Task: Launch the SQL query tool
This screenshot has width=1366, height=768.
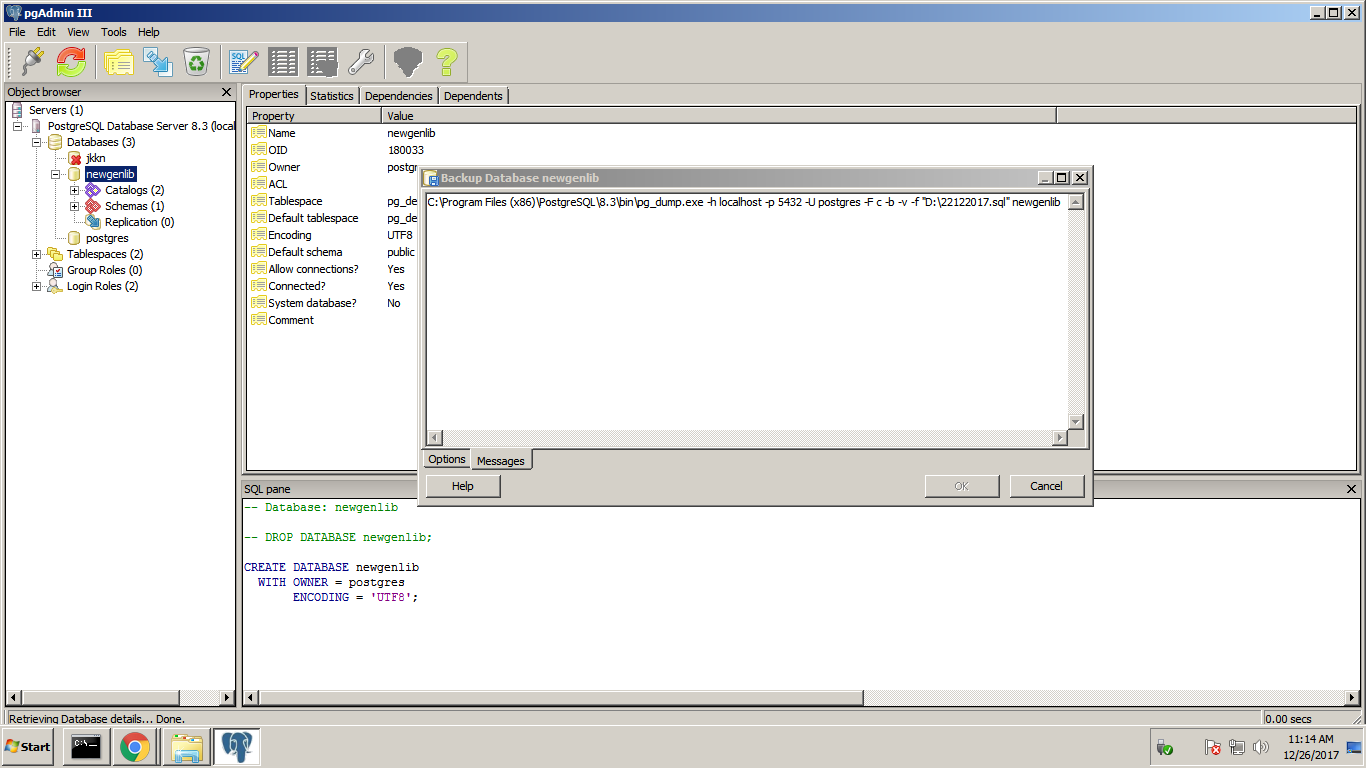Action: coord(244,62)
